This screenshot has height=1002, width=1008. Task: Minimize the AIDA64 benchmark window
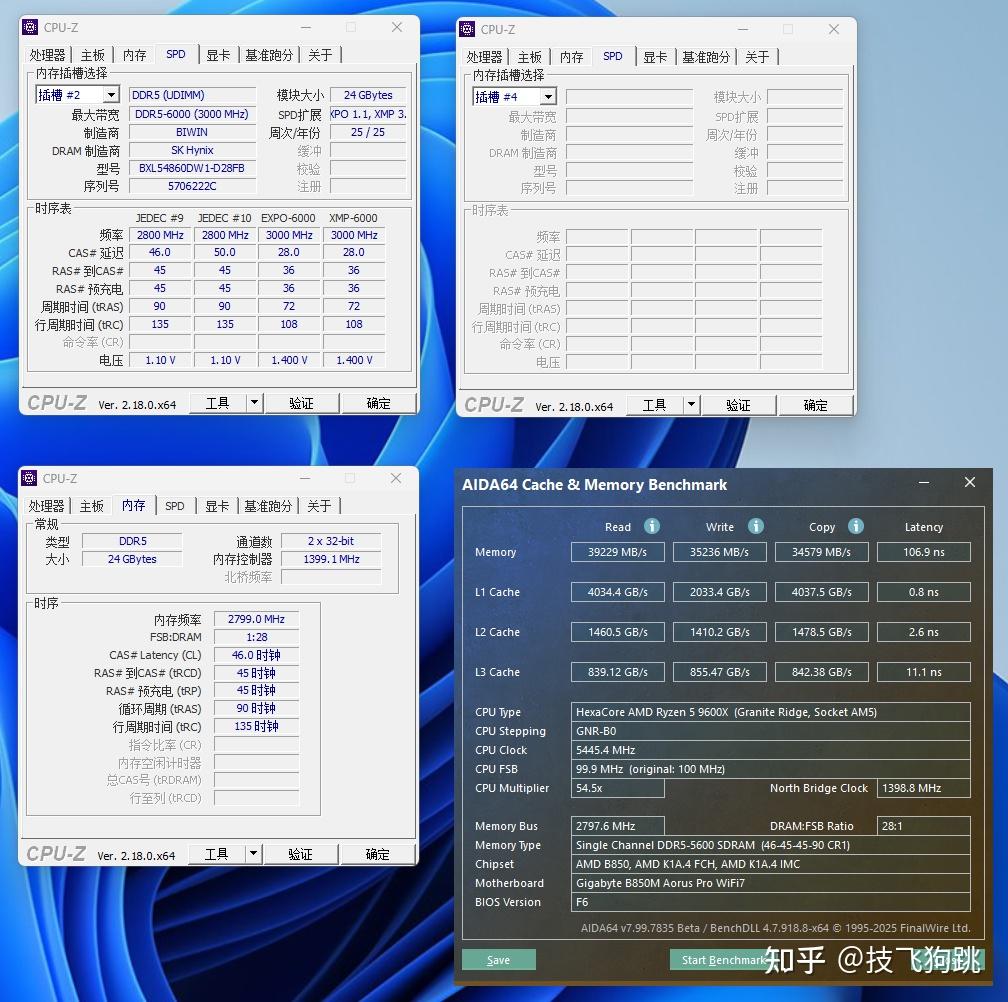[924, 483]
